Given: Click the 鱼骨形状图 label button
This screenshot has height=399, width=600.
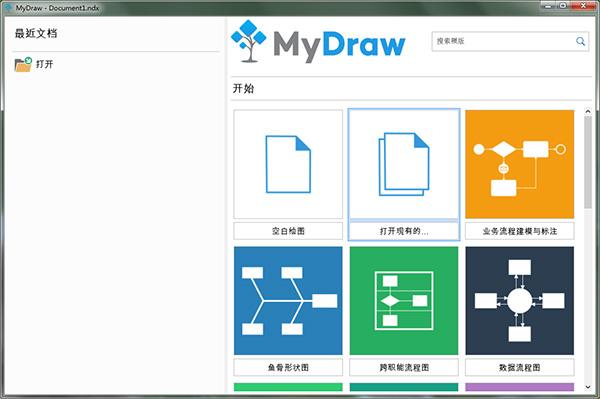Looking at the screenshot, I should [x=288, y=368].
